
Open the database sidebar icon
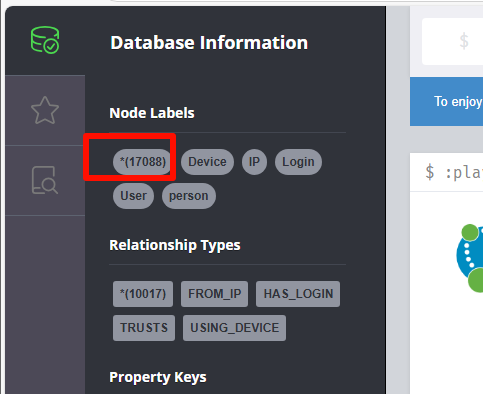(x=45, y=40)
